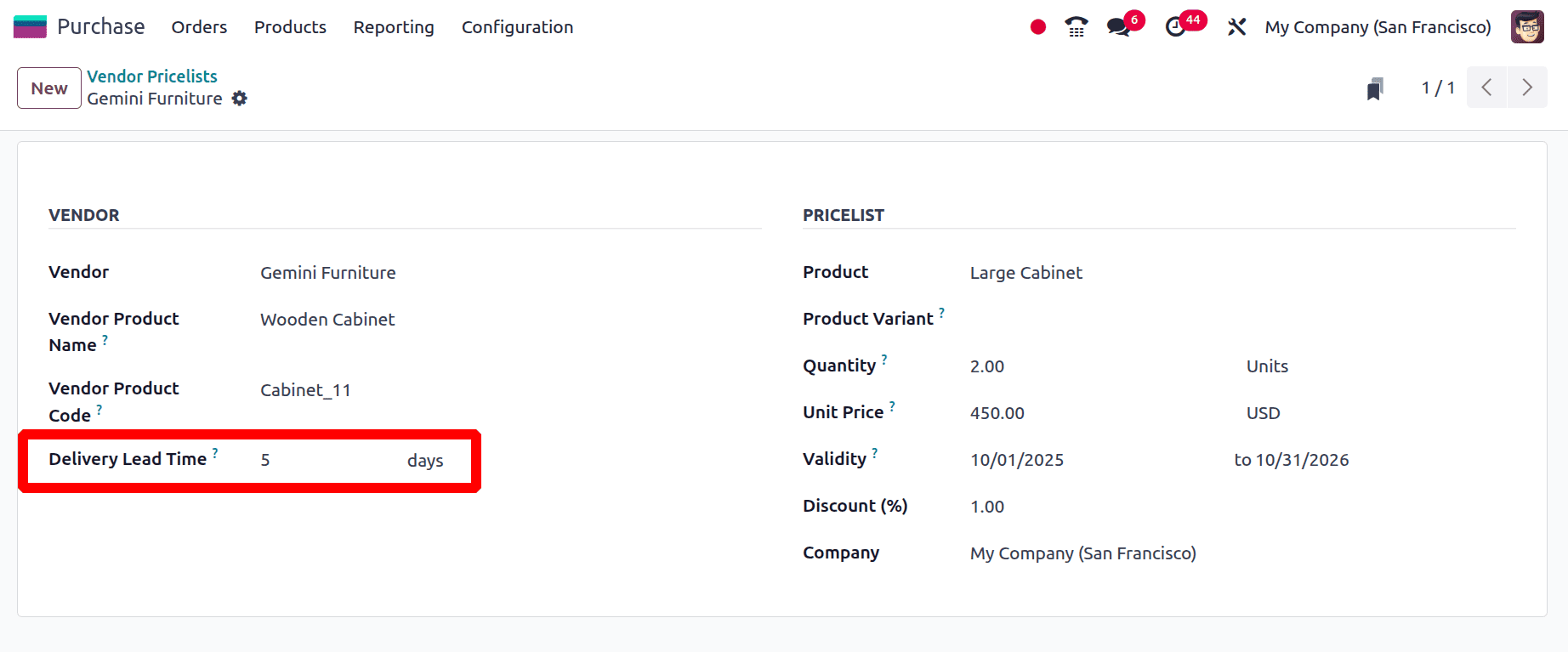
Task: Click the New button to create pricelist
Action: click(x=48, y=88)
